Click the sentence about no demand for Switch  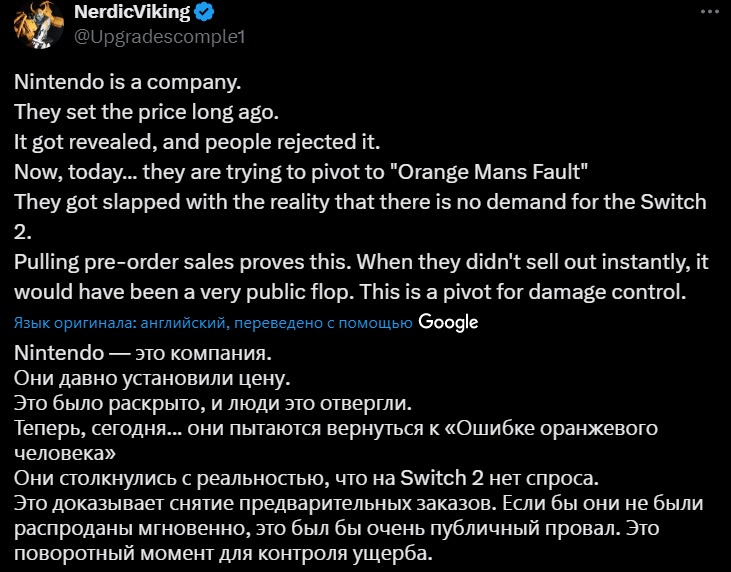[x=360, y=217]
